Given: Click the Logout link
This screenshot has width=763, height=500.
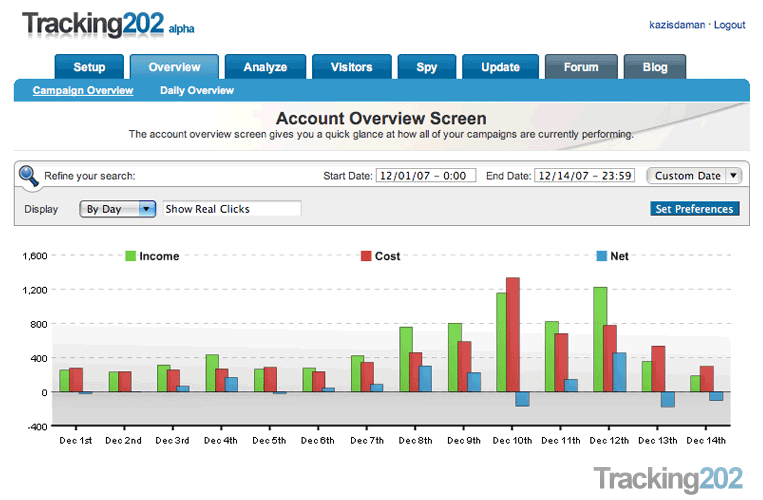Looking at the screenshot, I should 729,25.
